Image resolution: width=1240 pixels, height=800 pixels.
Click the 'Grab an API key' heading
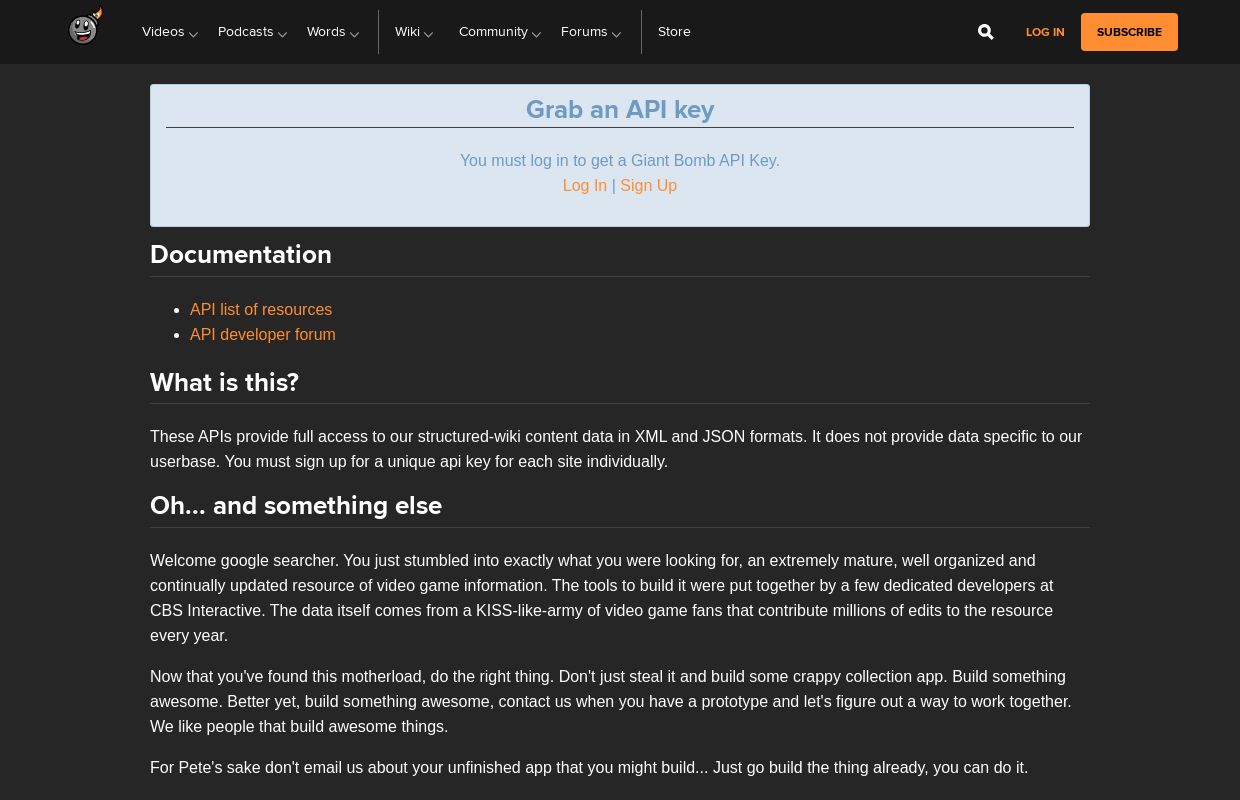(x=620, y=110)
